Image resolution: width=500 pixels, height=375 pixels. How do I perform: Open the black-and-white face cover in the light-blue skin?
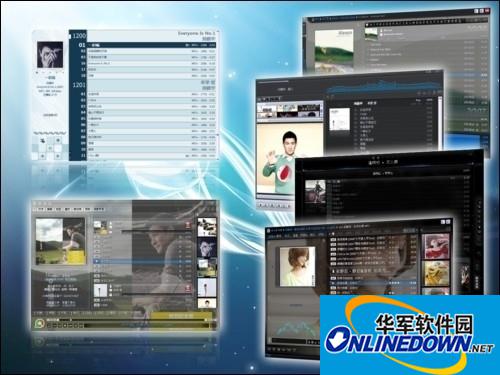tap(50, 54)
